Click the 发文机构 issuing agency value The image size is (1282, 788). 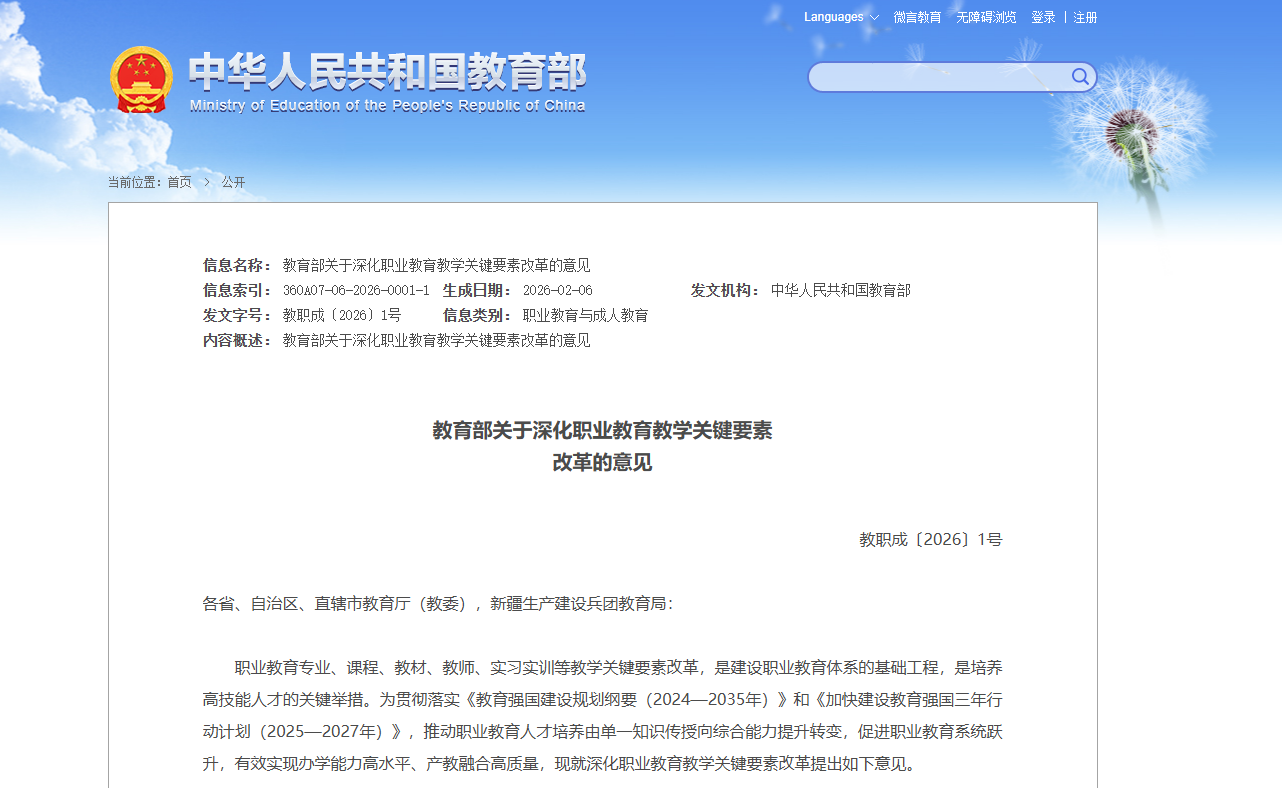(x=840, y=291)
